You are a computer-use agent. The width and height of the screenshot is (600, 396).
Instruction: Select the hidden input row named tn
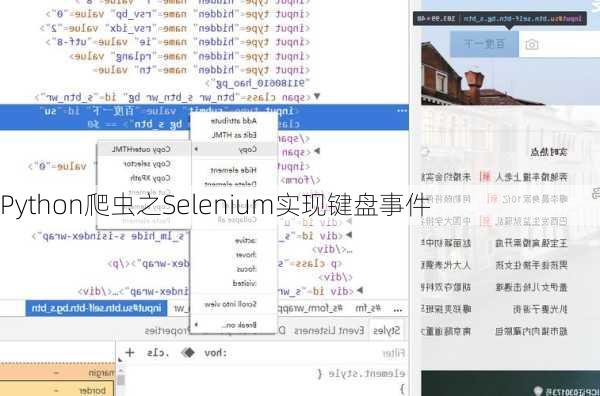[x=201, y=70]
